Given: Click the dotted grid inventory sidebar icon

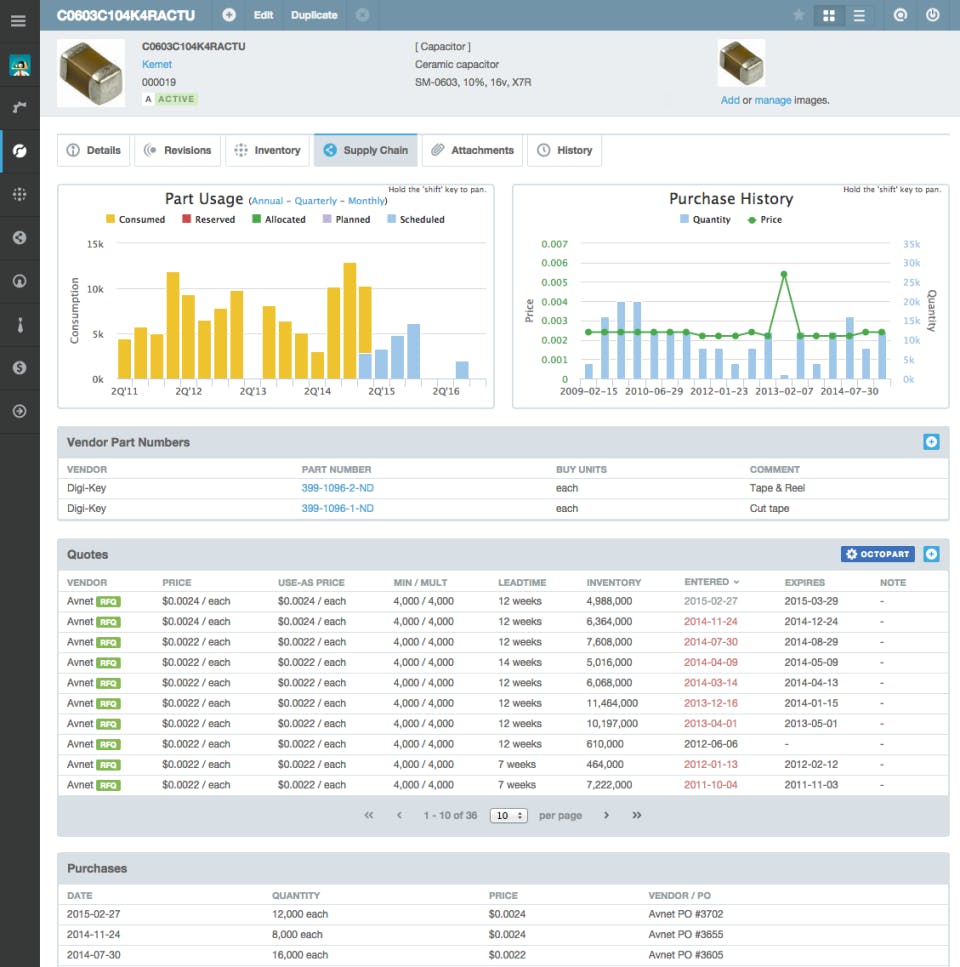Looking at the screenshot, I should coord(19,195).
